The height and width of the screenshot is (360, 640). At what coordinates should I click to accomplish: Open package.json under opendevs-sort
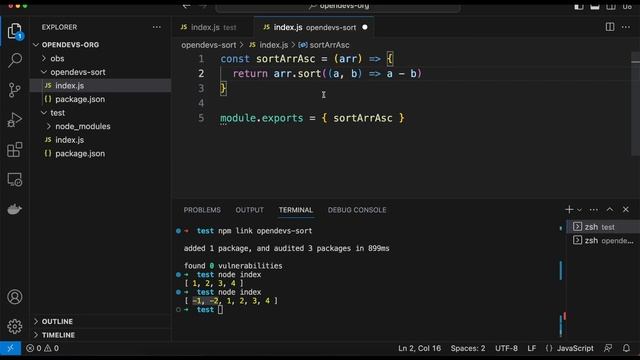(x=100, y=99)
